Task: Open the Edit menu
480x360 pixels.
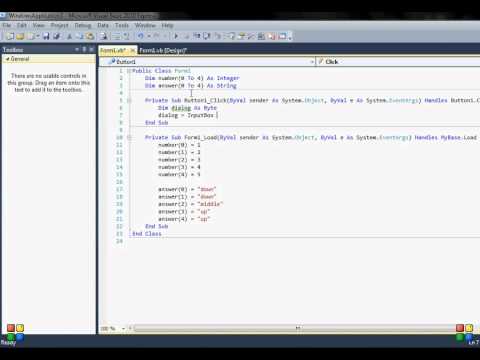Action: (x=22, y=25)
